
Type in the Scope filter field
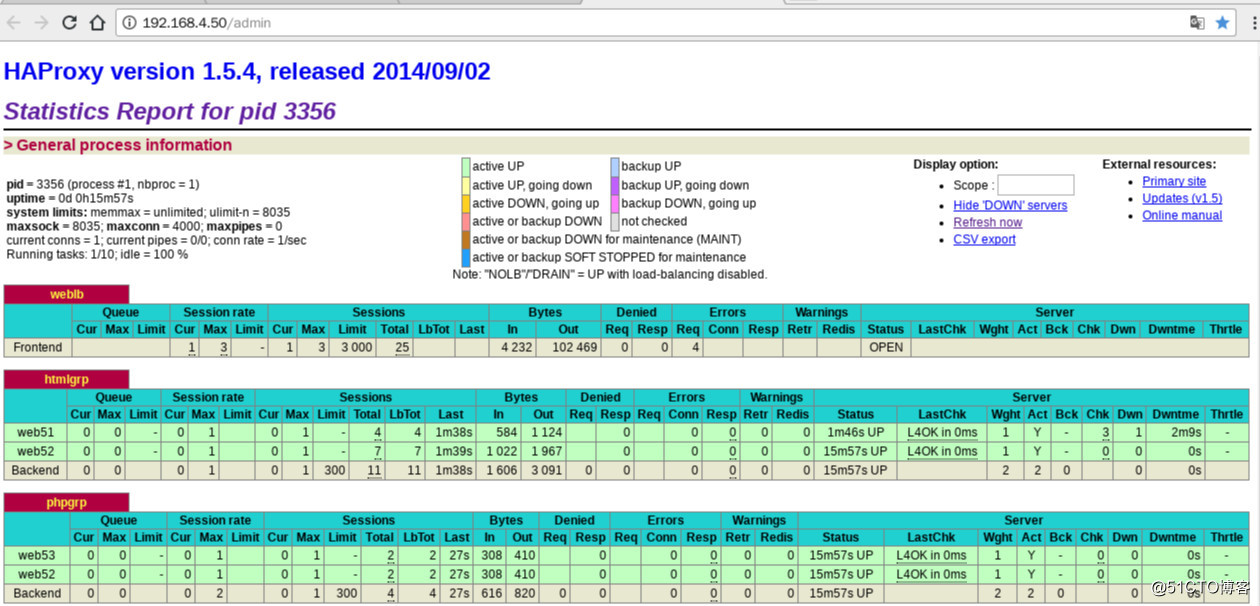point(1035,185)
